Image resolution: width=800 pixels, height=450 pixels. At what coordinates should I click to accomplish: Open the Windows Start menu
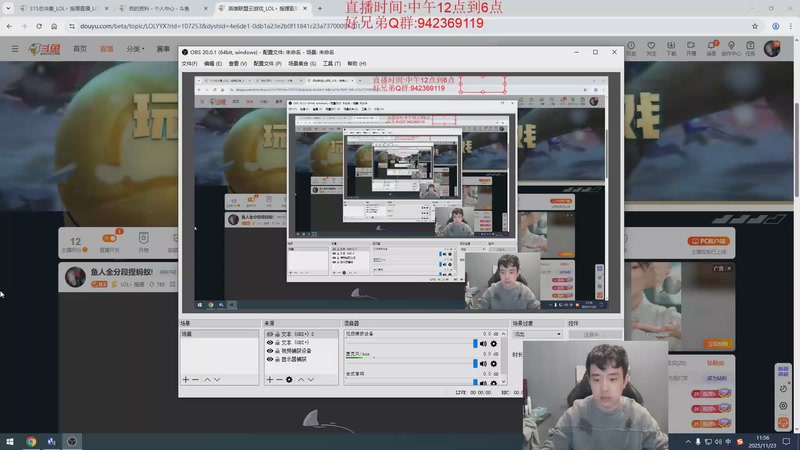[x=10, y=442]
